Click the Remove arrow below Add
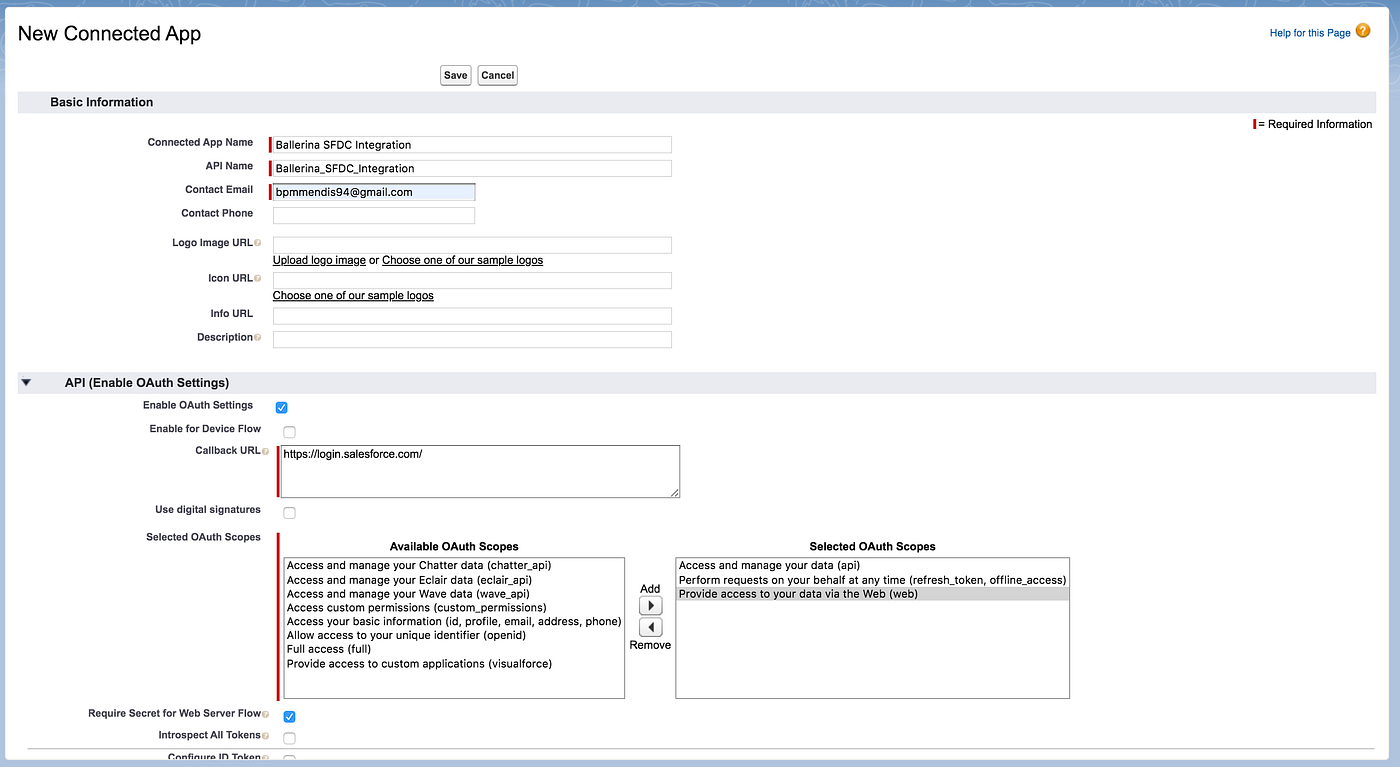1400x767 pixels. tap(650, 627)
